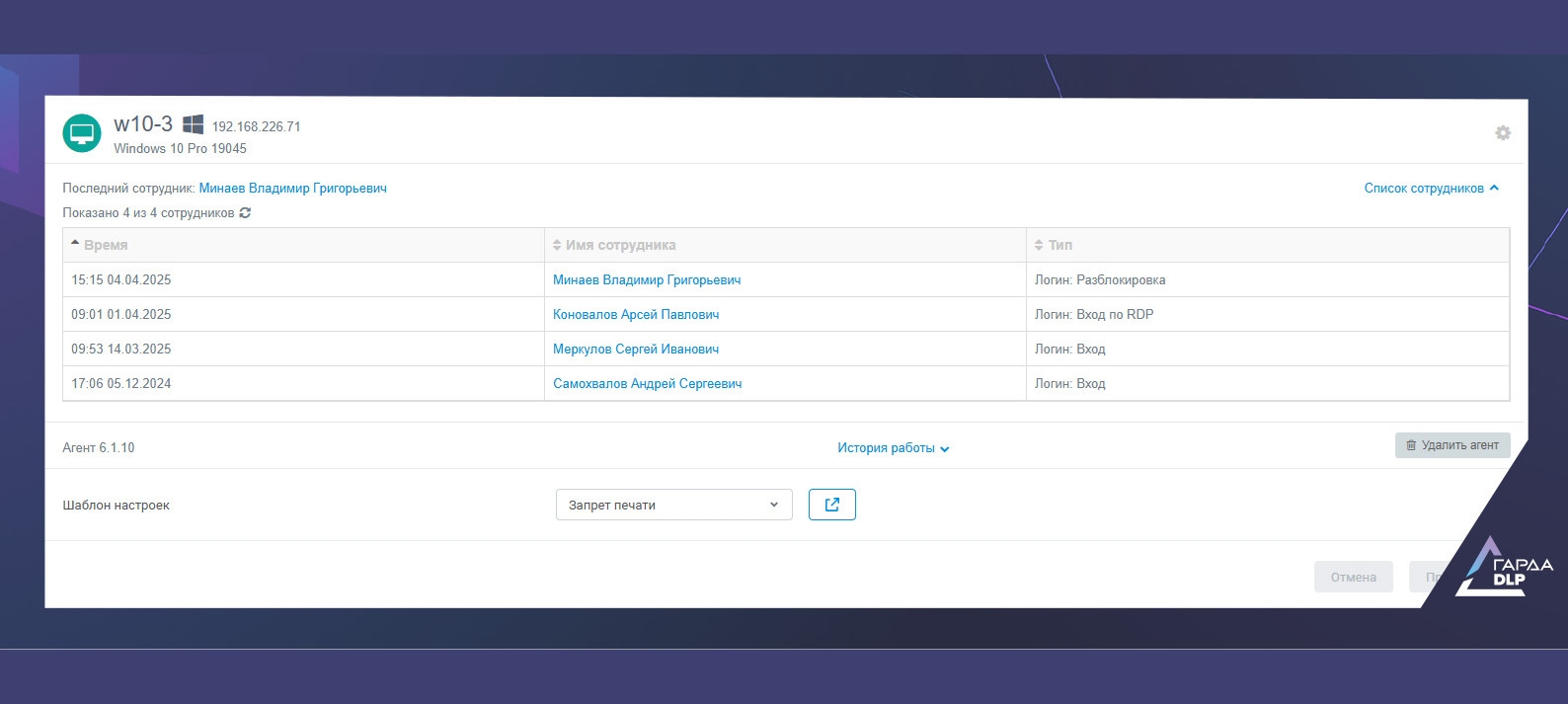
Task: Expand the История работы section
Action: (894, 448)
